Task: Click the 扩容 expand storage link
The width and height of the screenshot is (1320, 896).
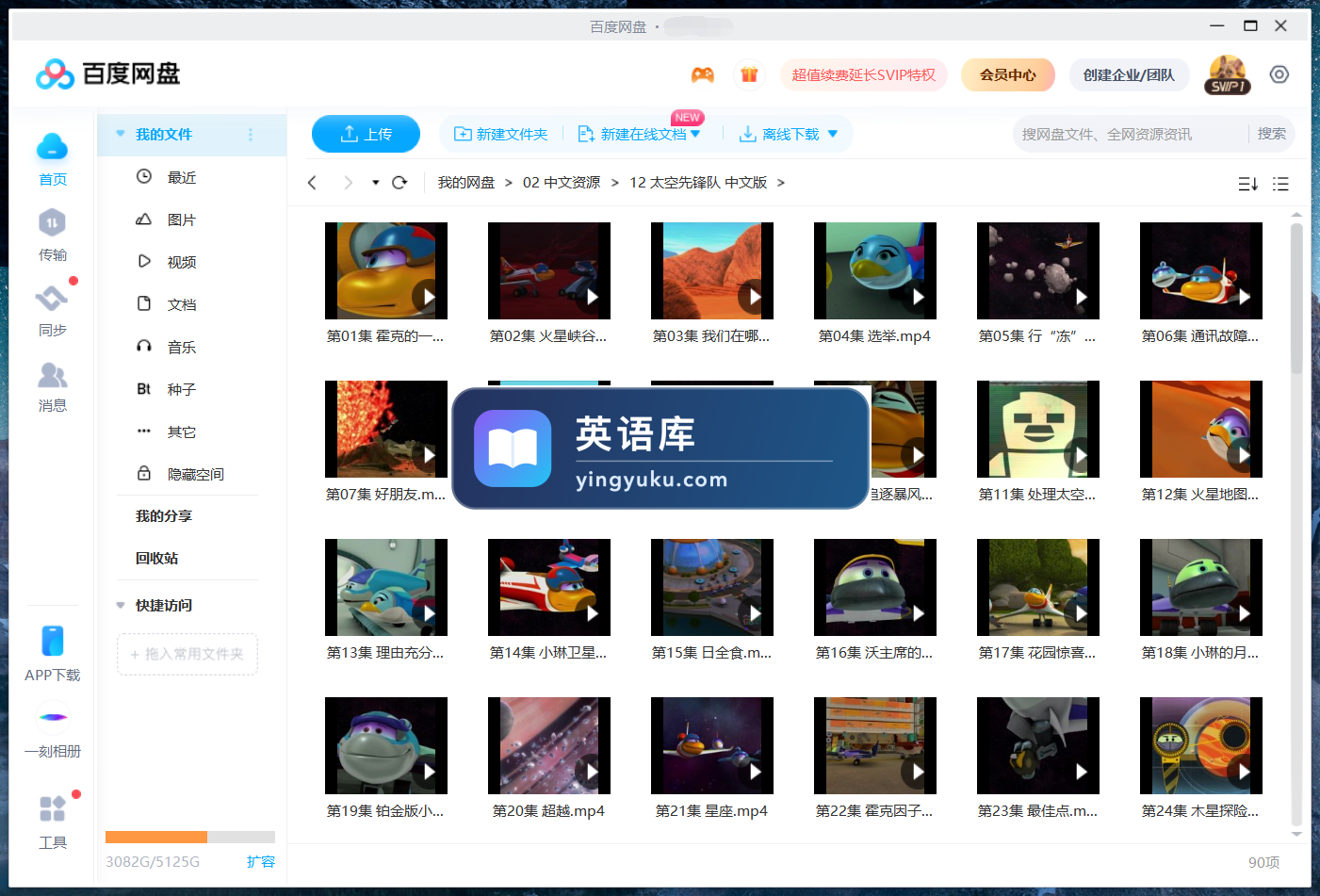Action: [261, 861]
